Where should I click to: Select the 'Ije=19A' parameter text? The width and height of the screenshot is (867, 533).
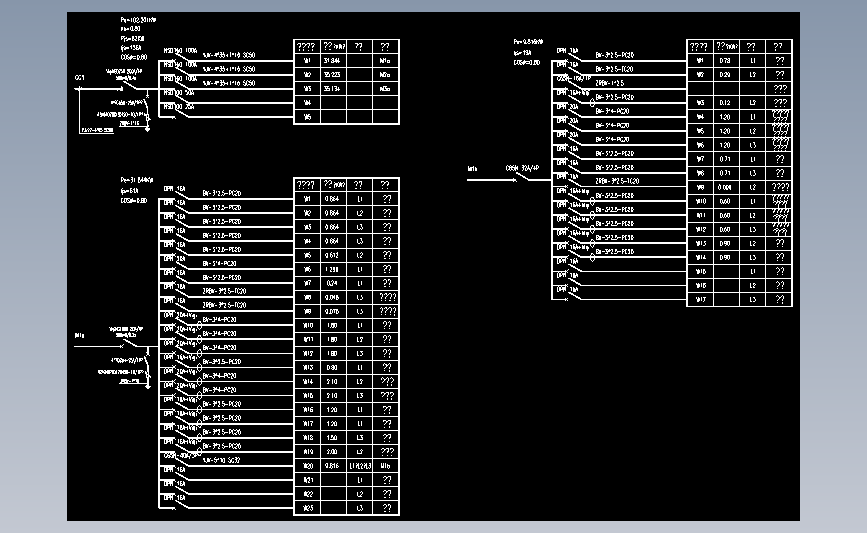pos(523,53)
